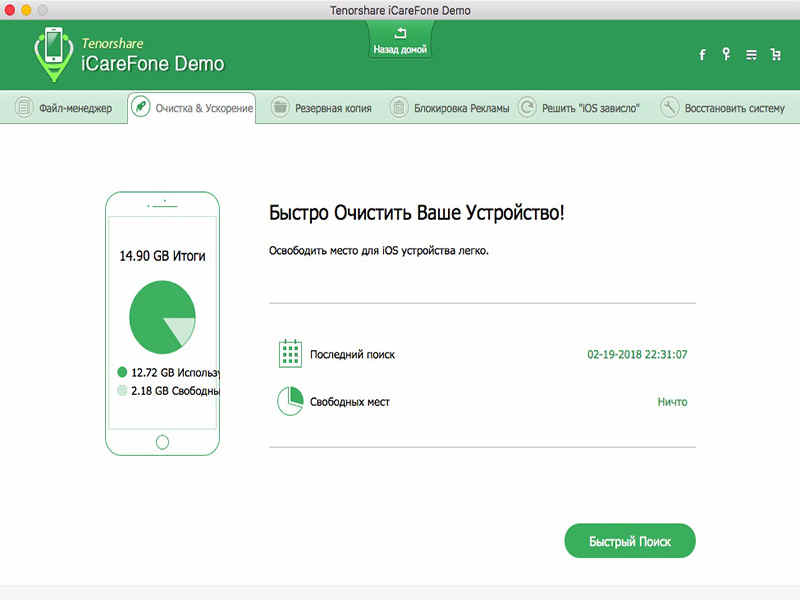Viewport: 800px width, 600px height.
Task: Open the Резервная копия tab
Action: pyautogui.click(x=321, y=108)
